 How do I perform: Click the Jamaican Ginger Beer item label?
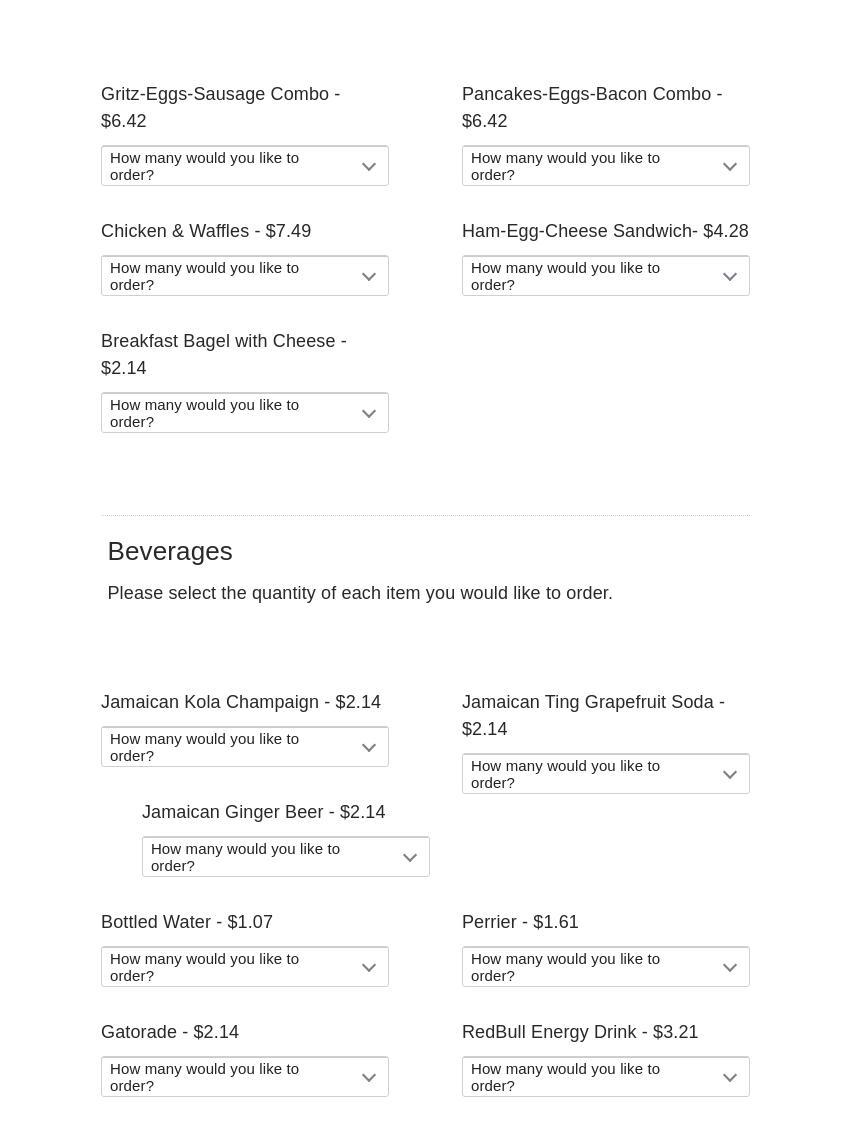(x=263, y=812)
